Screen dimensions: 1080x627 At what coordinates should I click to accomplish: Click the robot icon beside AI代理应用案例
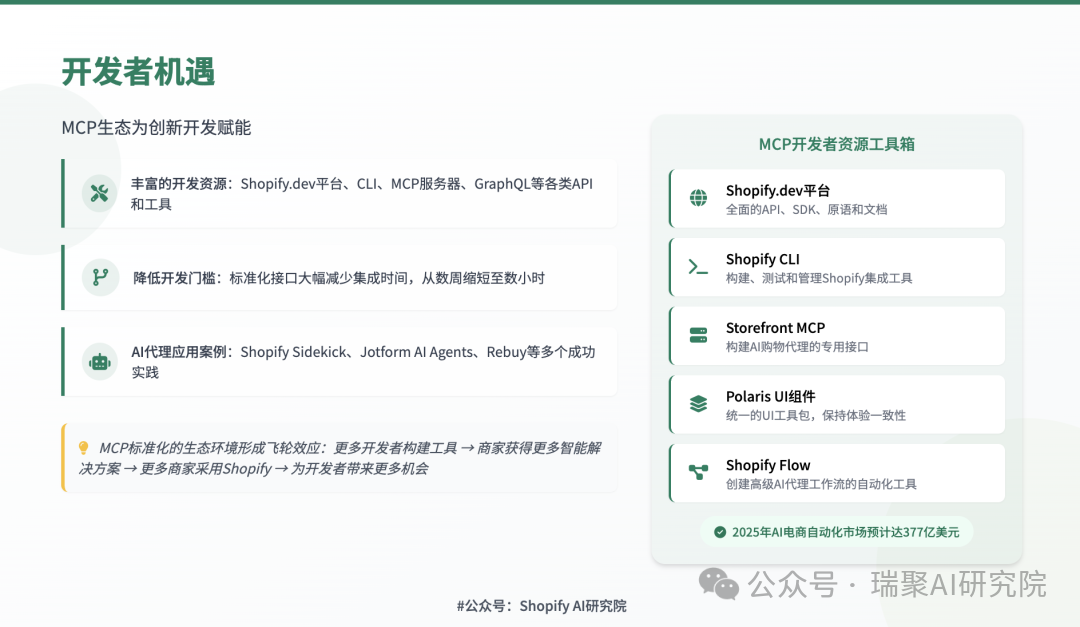(99, 362)
